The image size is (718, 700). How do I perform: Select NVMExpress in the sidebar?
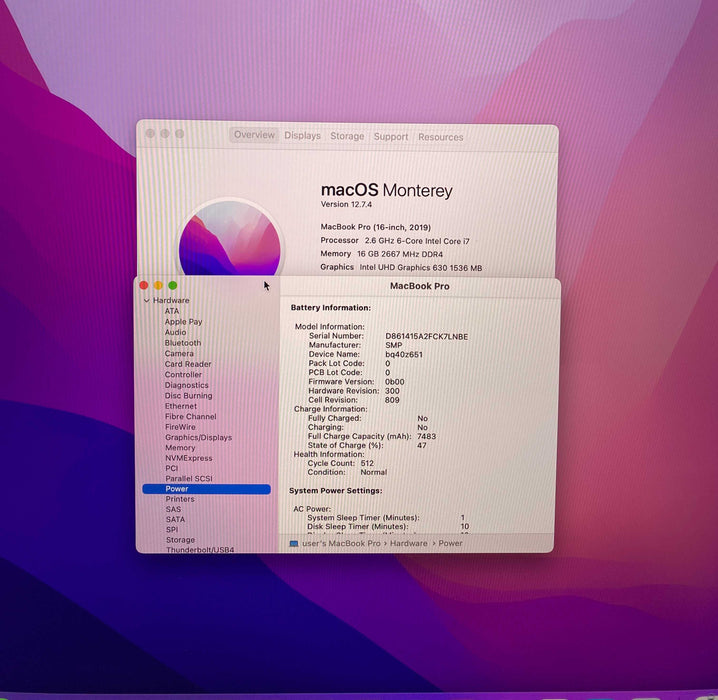tap(189, 458)
